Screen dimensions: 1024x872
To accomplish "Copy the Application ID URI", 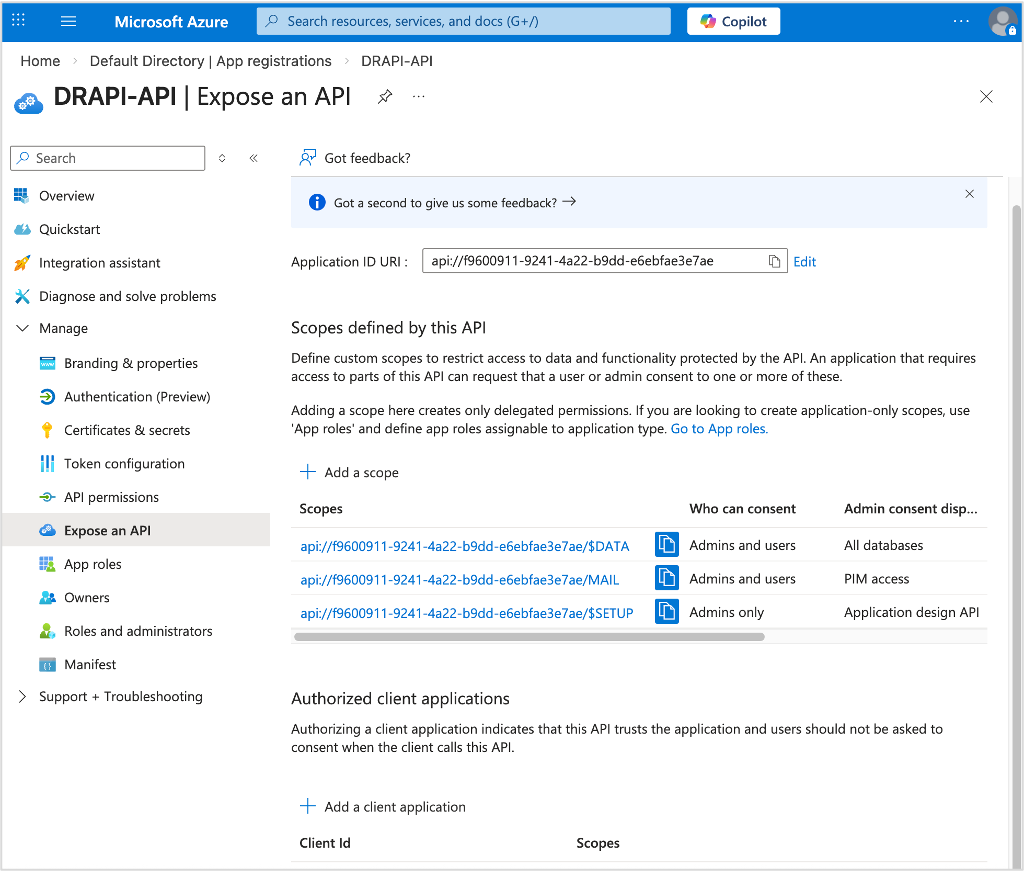I will (774, 261).
